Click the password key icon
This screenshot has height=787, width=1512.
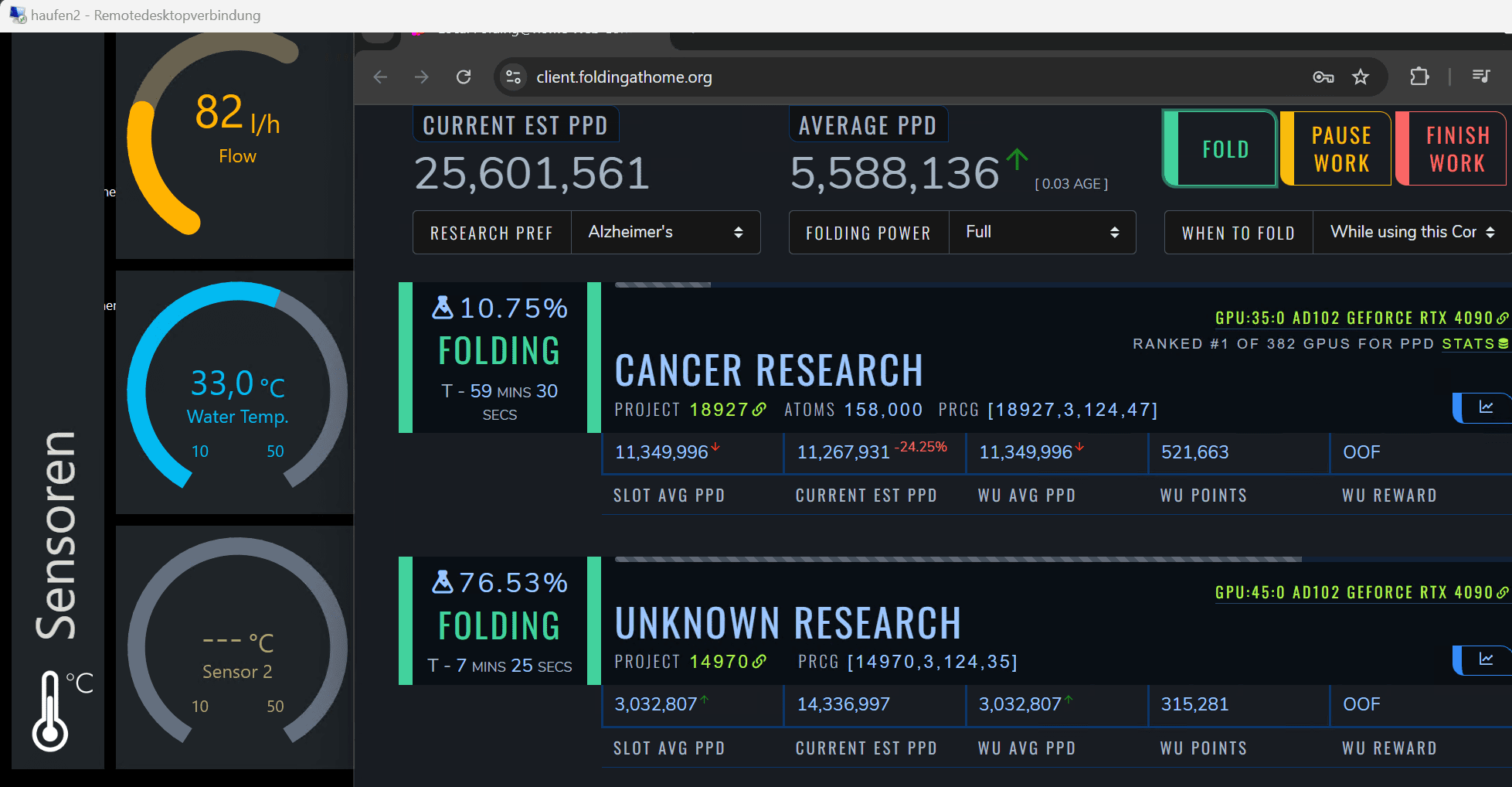coord(1323,77)
